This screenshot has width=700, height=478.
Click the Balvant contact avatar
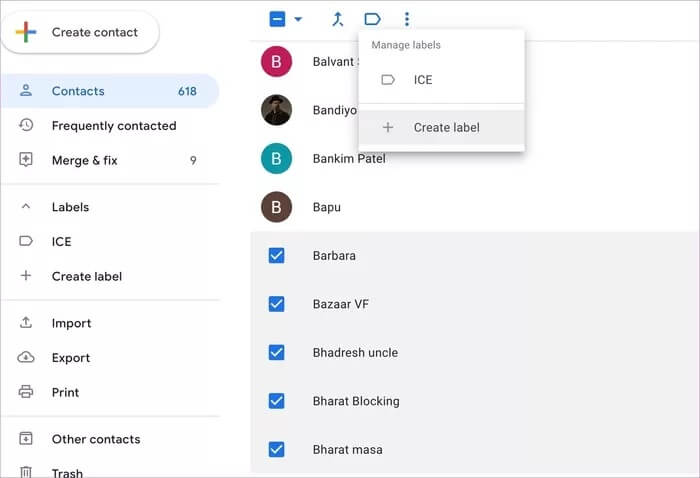[277, 62]
